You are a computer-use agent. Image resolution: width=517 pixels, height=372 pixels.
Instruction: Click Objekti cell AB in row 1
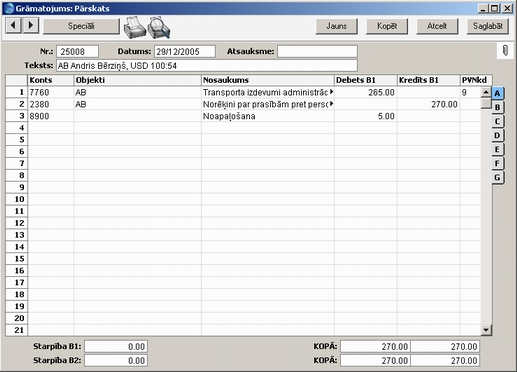(x=137, y=92)
